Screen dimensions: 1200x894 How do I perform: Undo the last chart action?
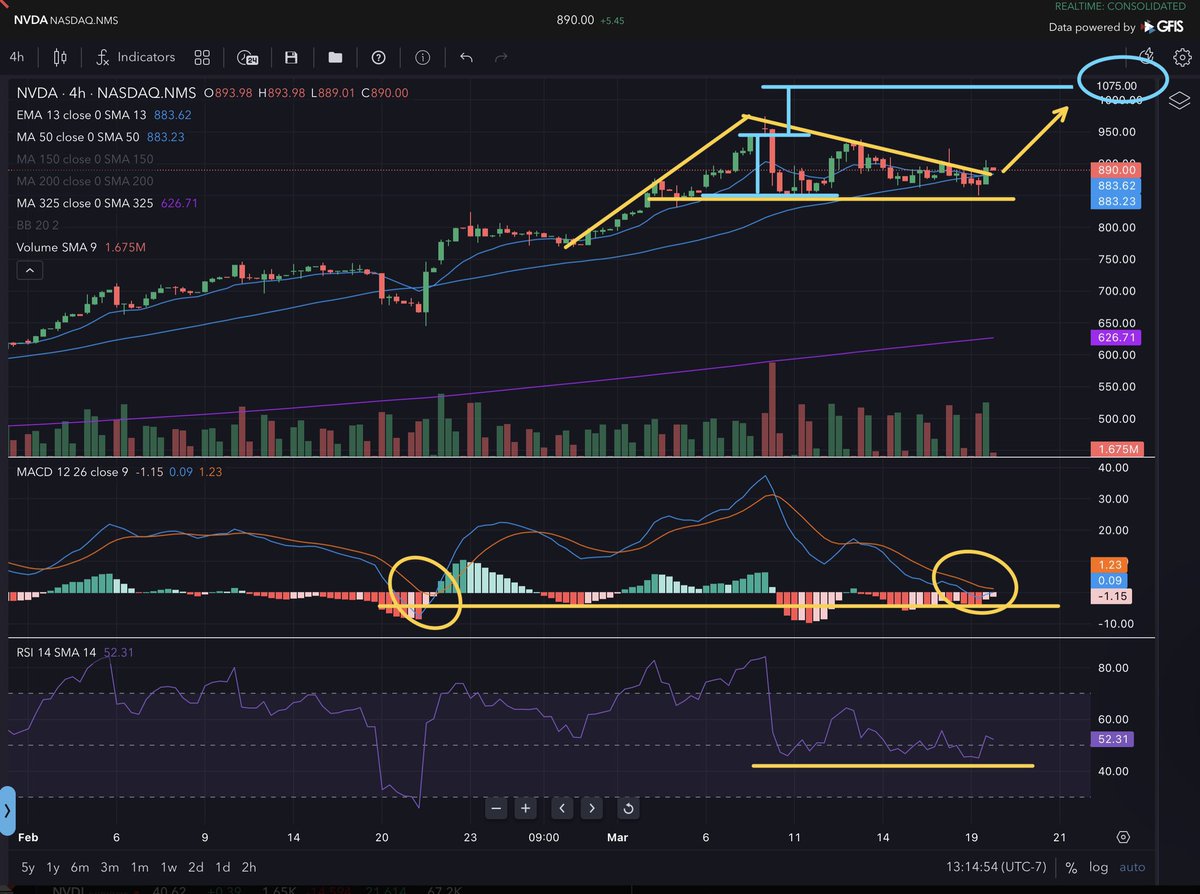pyautogui.click(x=466, y=58)
